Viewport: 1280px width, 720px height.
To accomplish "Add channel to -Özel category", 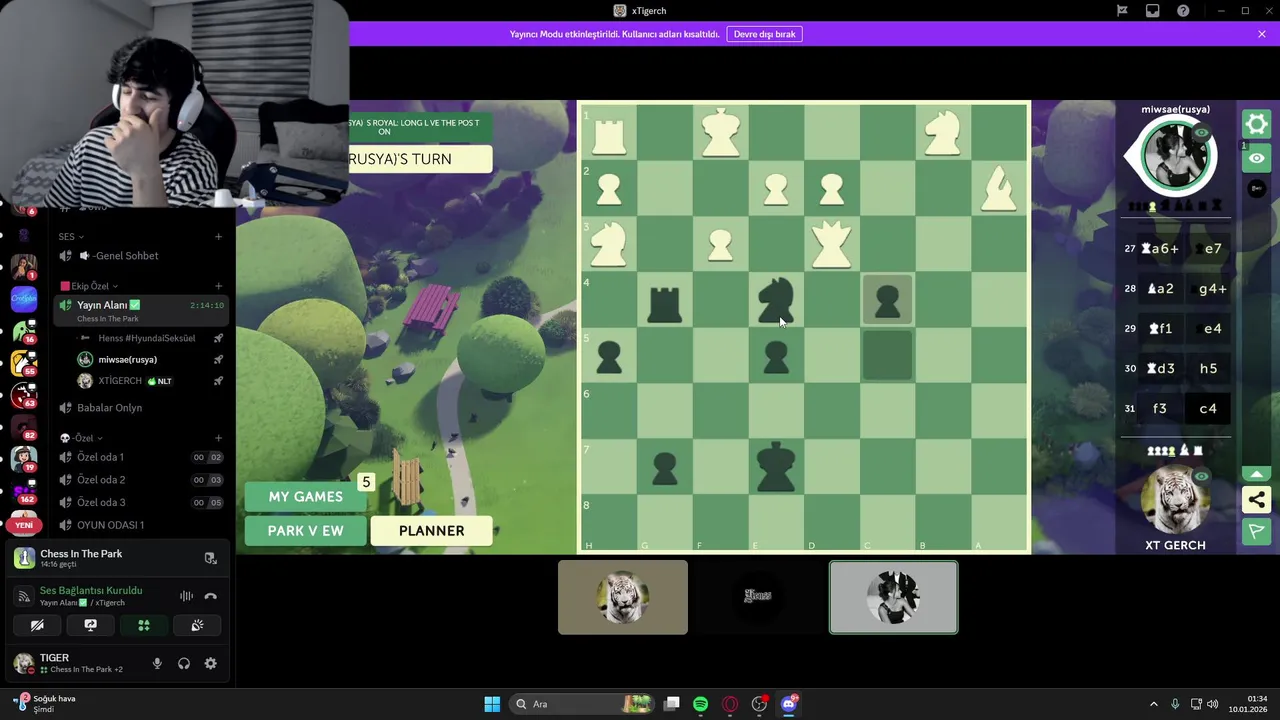I will [x=218, y=438].
